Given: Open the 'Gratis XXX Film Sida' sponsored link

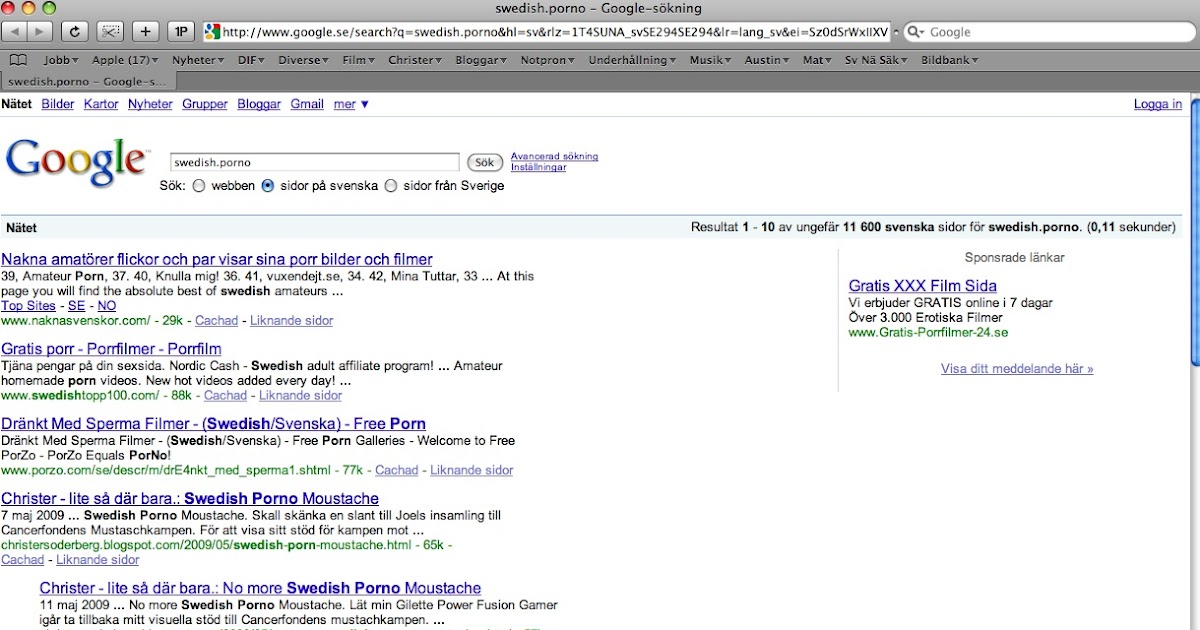Looking at the screenshot, I should coord(922,286).
